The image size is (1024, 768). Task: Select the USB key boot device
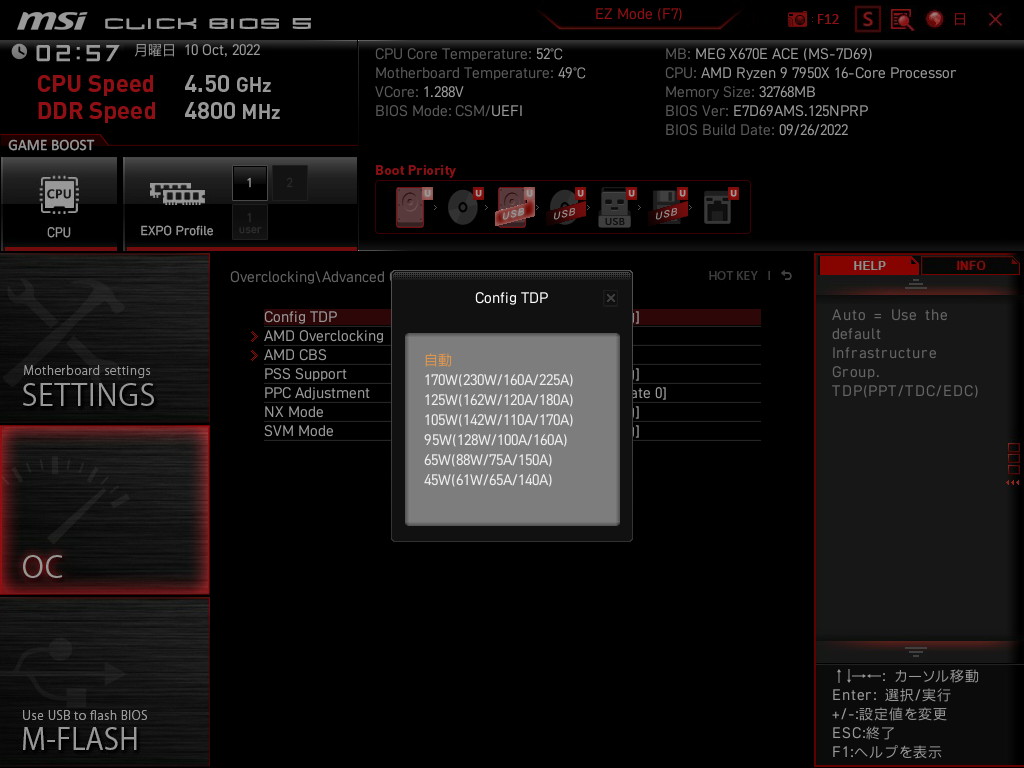click(617, 207)
